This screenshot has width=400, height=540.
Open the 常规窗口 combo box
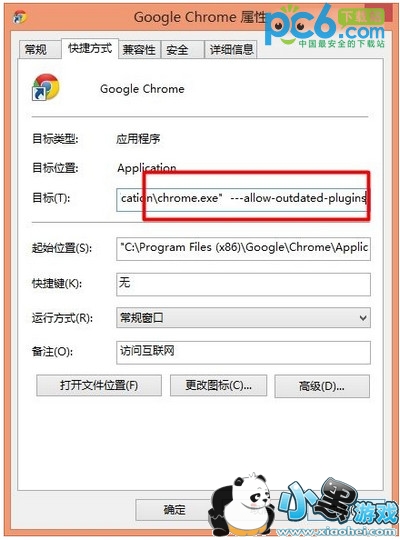pos(243,318)
